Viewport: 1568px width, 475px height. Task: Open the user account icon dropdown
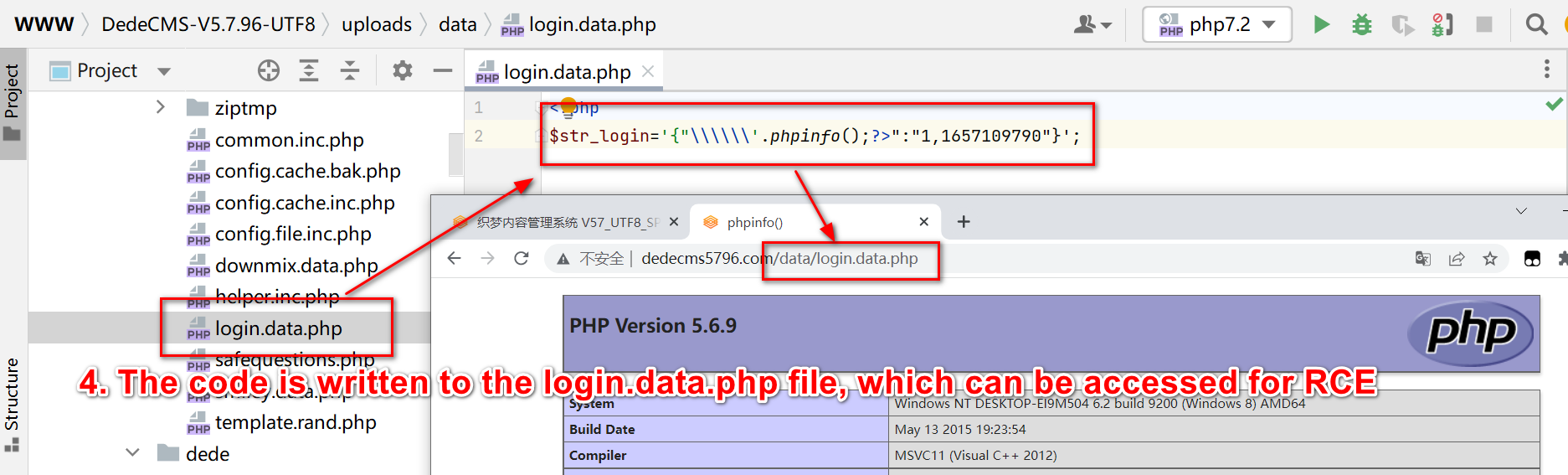point(1092,24)
